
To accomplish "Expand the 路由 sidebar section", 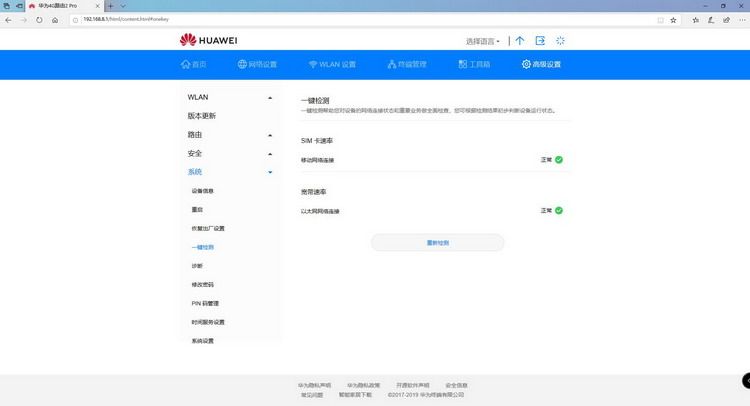I will click(x=230, y=135).
